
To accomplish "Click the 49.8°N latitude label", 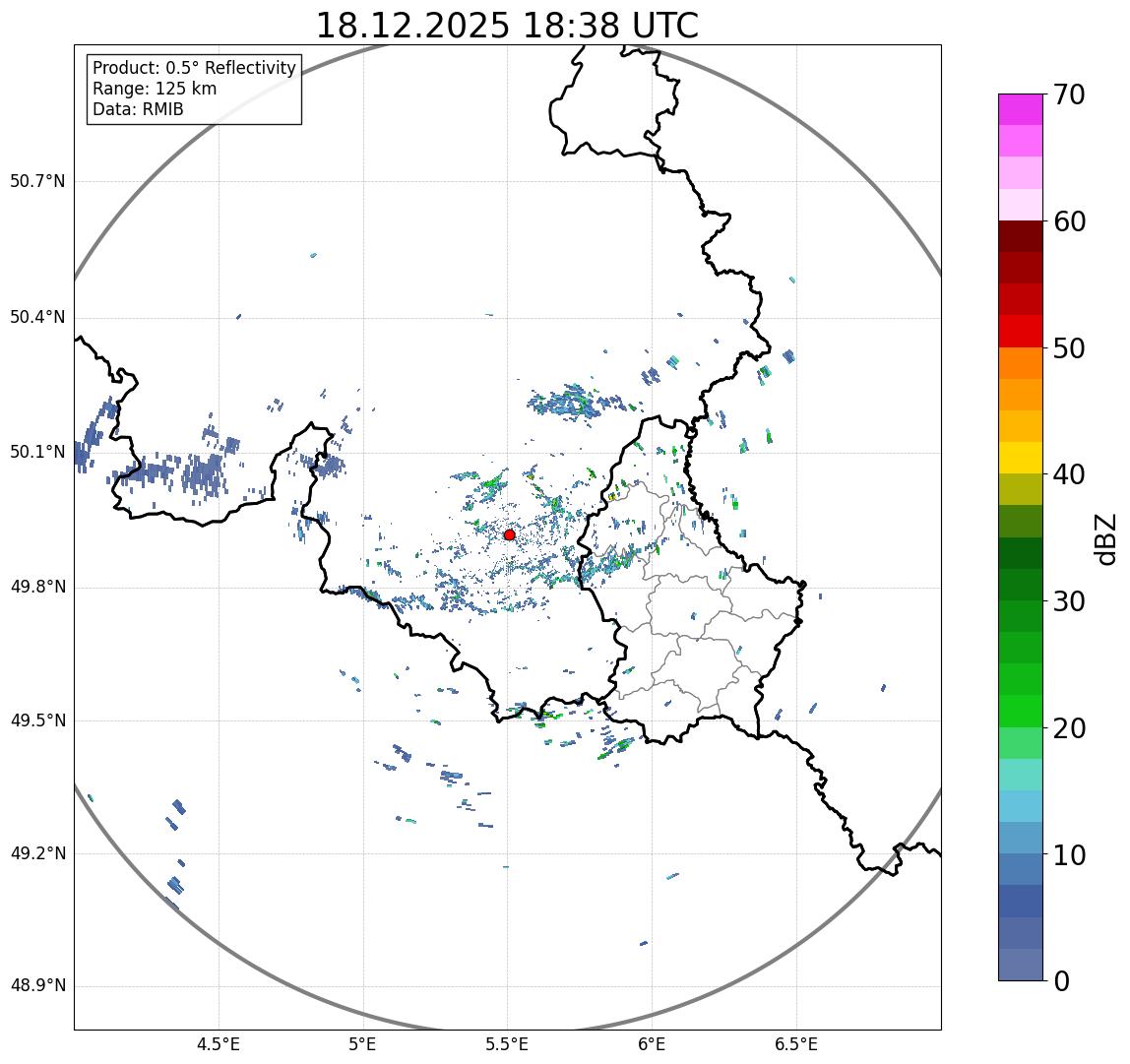I will coord(37,587).
